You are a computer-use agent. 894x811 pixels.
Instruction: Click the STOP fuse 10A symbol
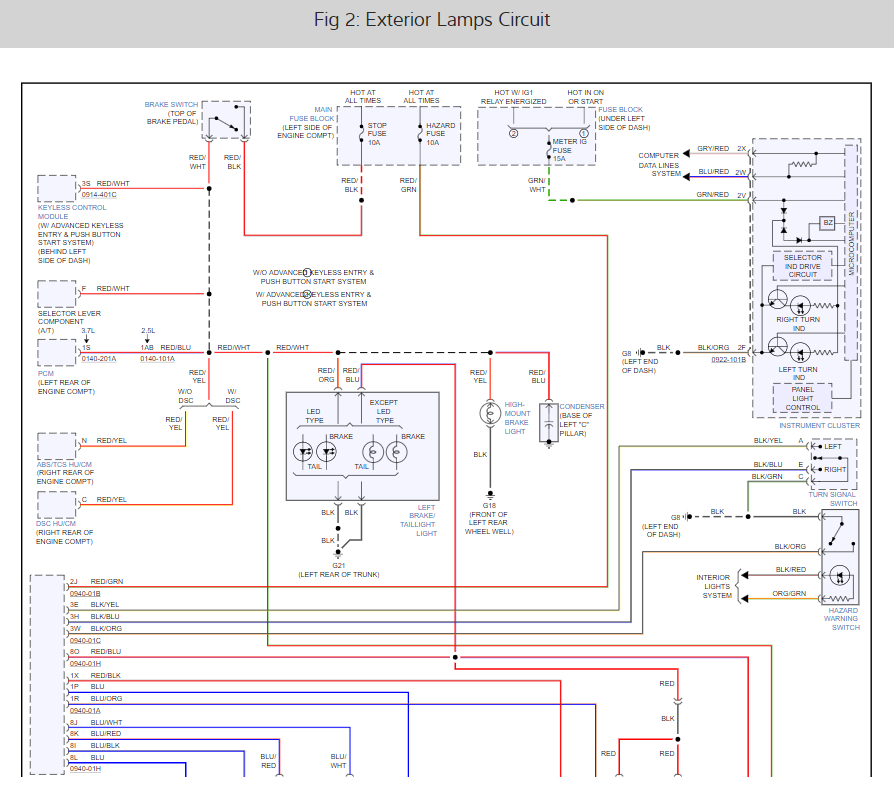click(361, 134)
